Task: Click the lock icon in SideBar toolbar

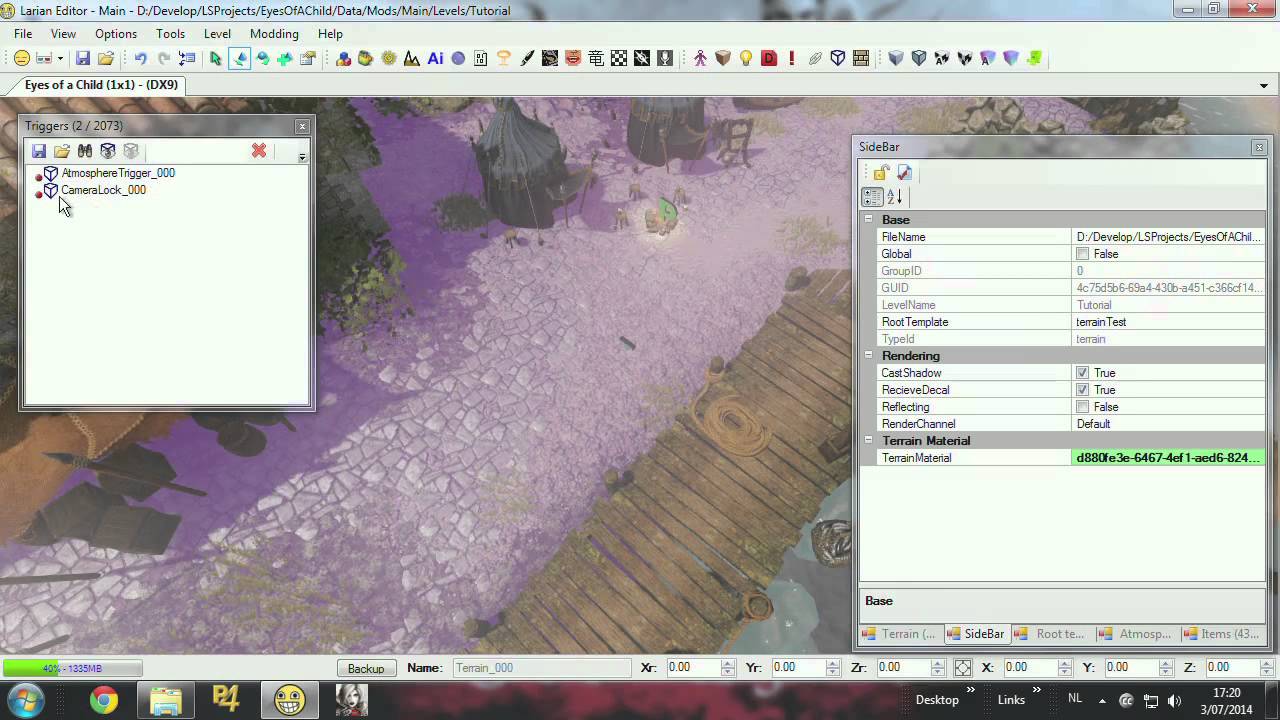Action: (881, 173)
